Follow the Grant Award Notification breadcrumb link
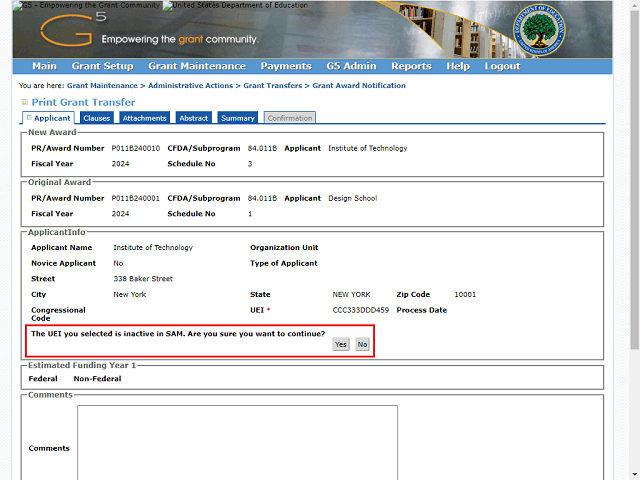The image size is (640, 480). (x=359, y=86)
